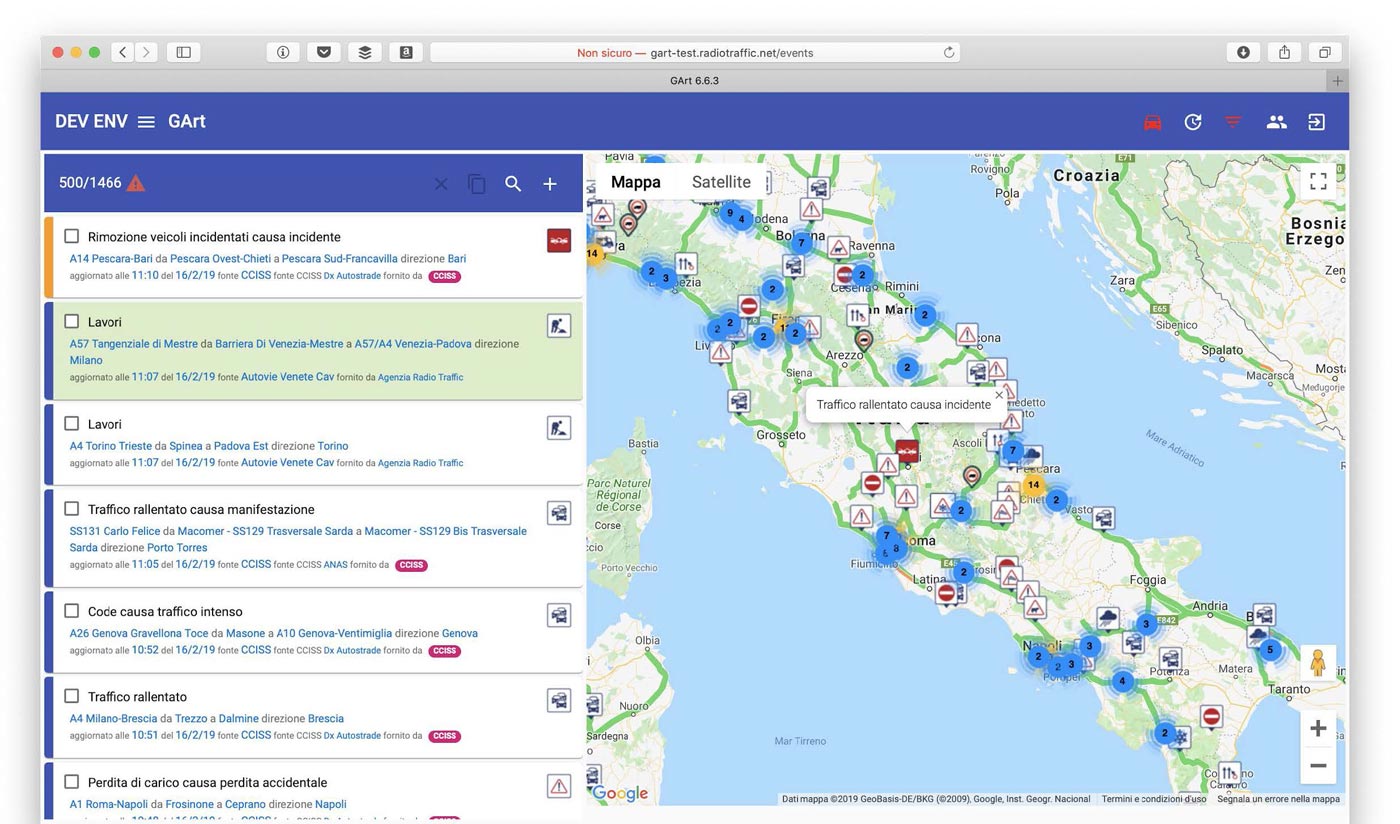This screenshot has height=824, width=1400.
Task: Click the blue cluster marker labeled 5 near Taranto
Action: 1270,650
